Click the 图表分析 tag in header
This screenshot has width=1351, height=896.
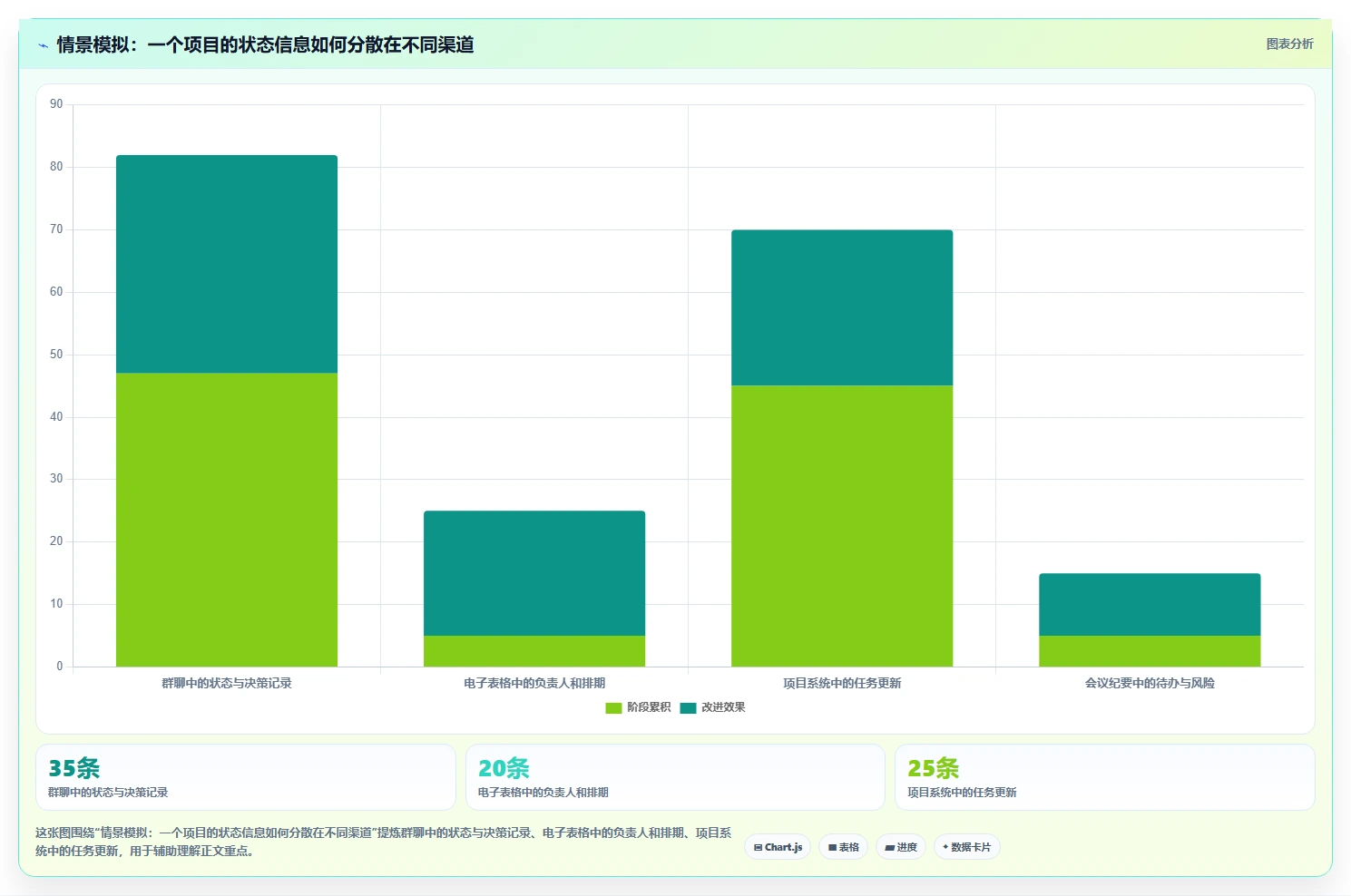coord(1289,44)
